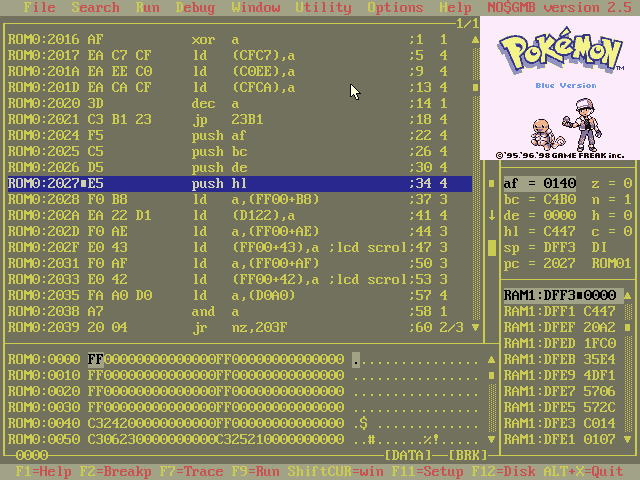
Task: Select the pc = 2027 register
Action: (x=540, y=263)
